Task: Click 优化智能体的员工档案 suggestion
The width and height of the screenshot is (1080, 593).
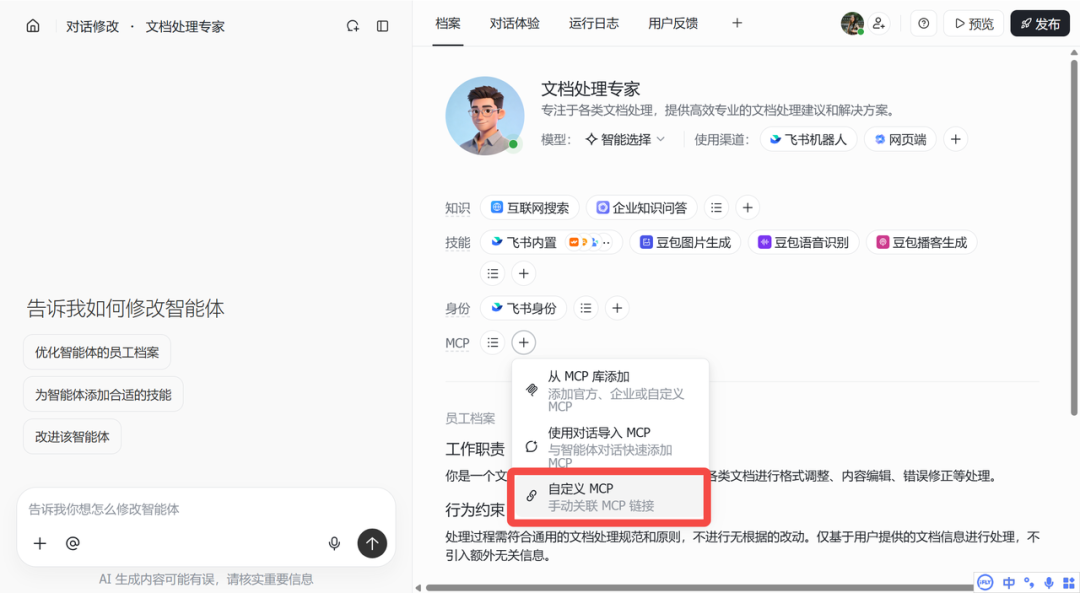Action: tap(97, 352)
